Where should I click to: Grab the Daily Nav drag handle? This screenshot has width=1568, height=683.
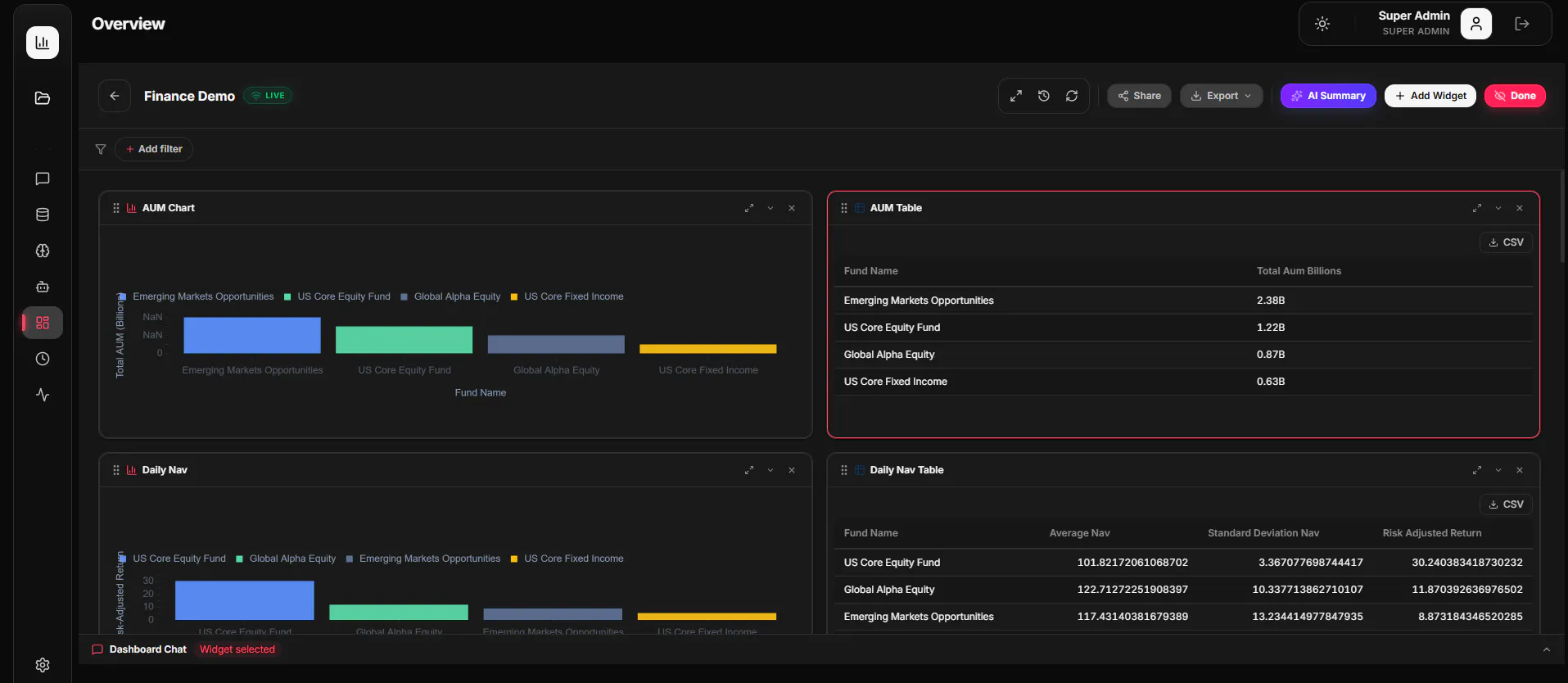(x=116, y=470)
